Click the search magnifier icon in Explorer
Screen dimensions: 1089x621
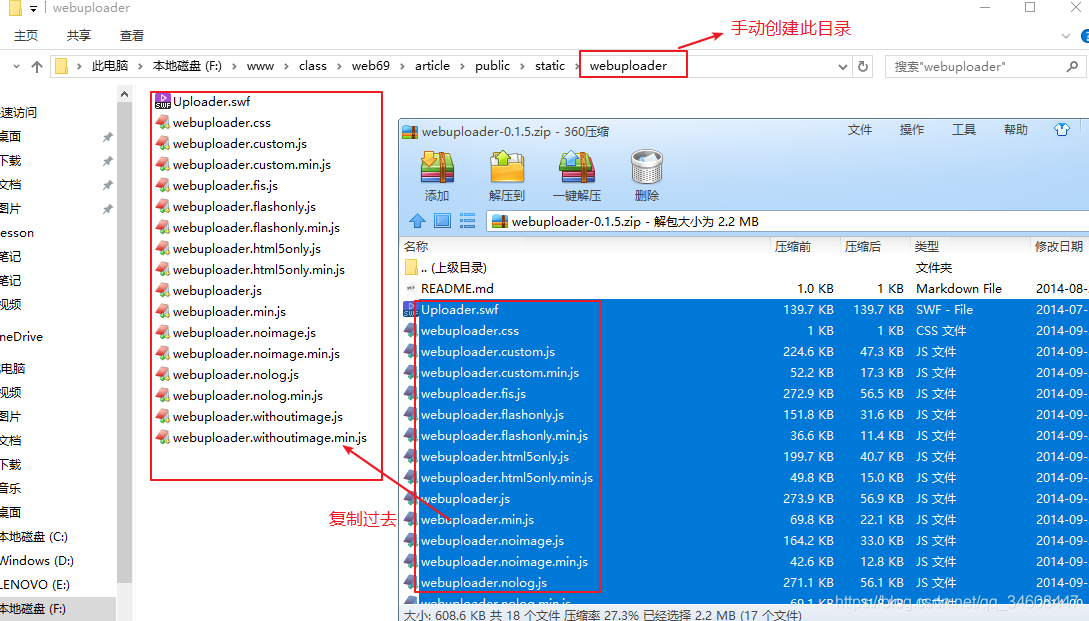point(1072,67)
